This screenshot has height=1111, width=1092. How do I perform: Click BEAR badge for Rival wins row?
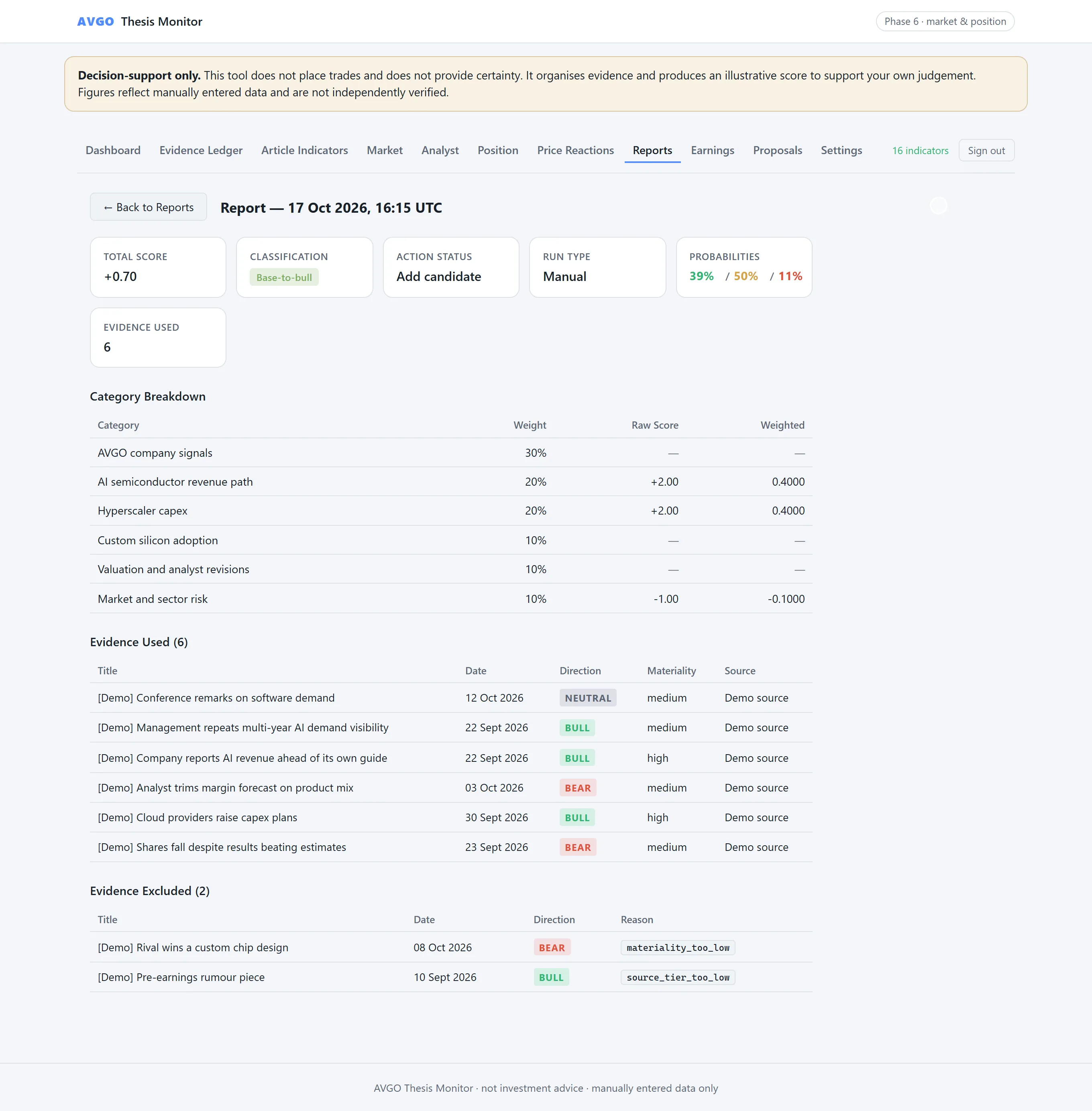point(552,948)
